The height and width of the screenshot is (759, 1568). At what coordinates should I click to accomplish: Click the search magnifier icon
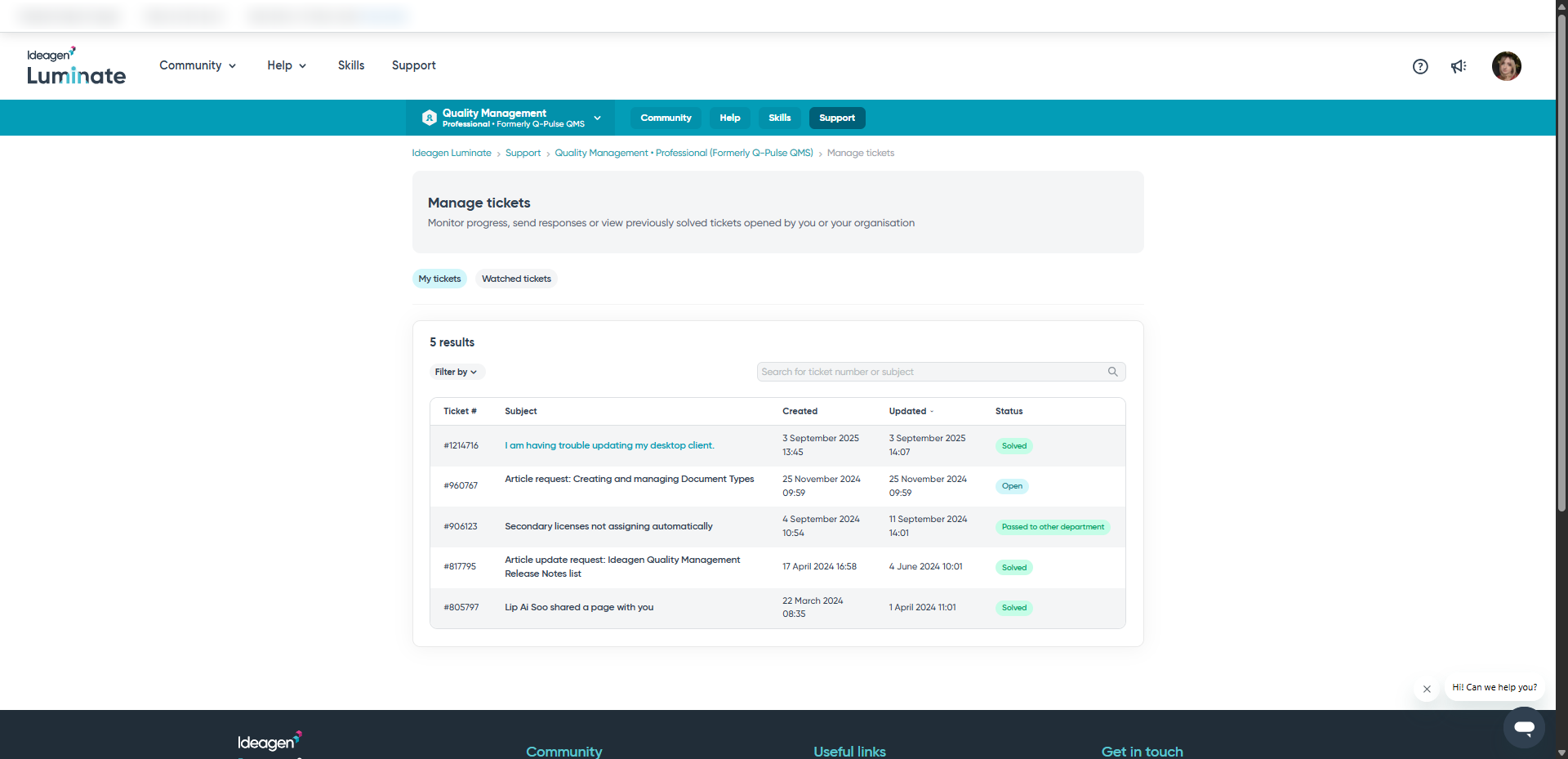point(1112,371)
